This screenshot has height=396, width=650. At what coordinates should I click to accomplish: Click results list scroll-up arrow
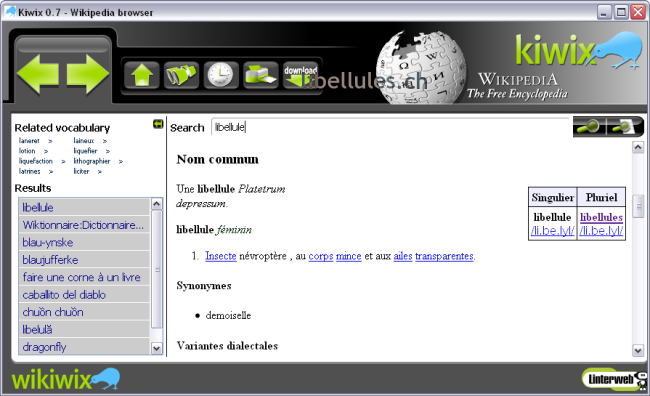156,204
